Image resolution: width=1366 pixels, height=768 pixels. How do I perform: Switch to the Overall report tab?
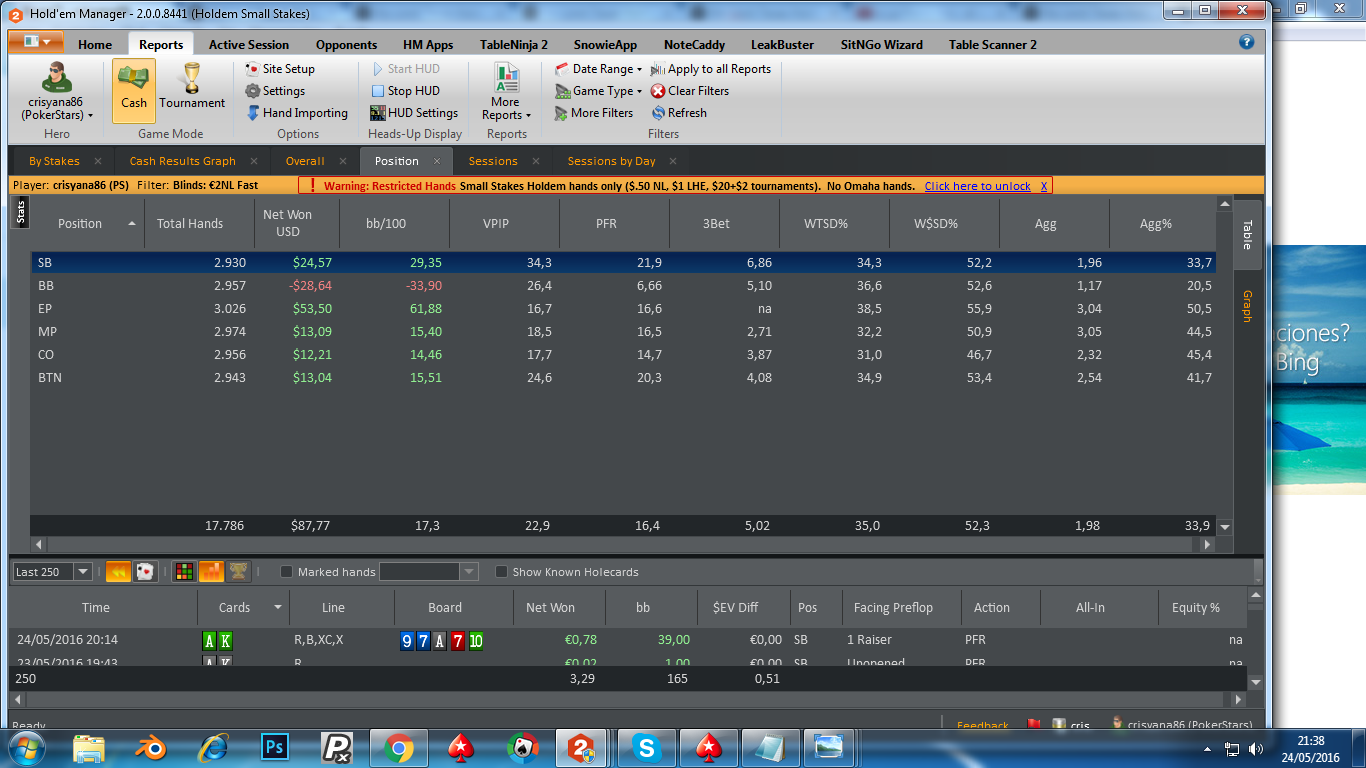coord(305,161)
